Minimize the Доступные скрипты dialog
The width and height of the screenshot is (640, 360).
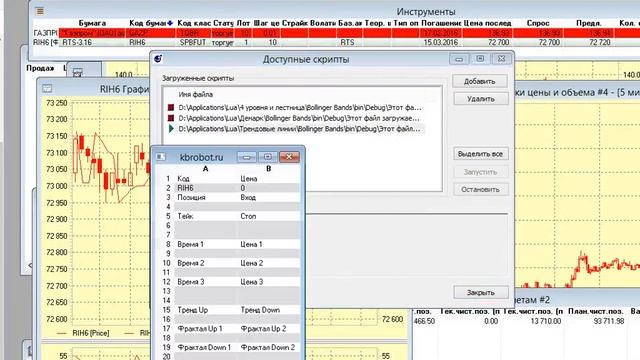click(459, 59)
